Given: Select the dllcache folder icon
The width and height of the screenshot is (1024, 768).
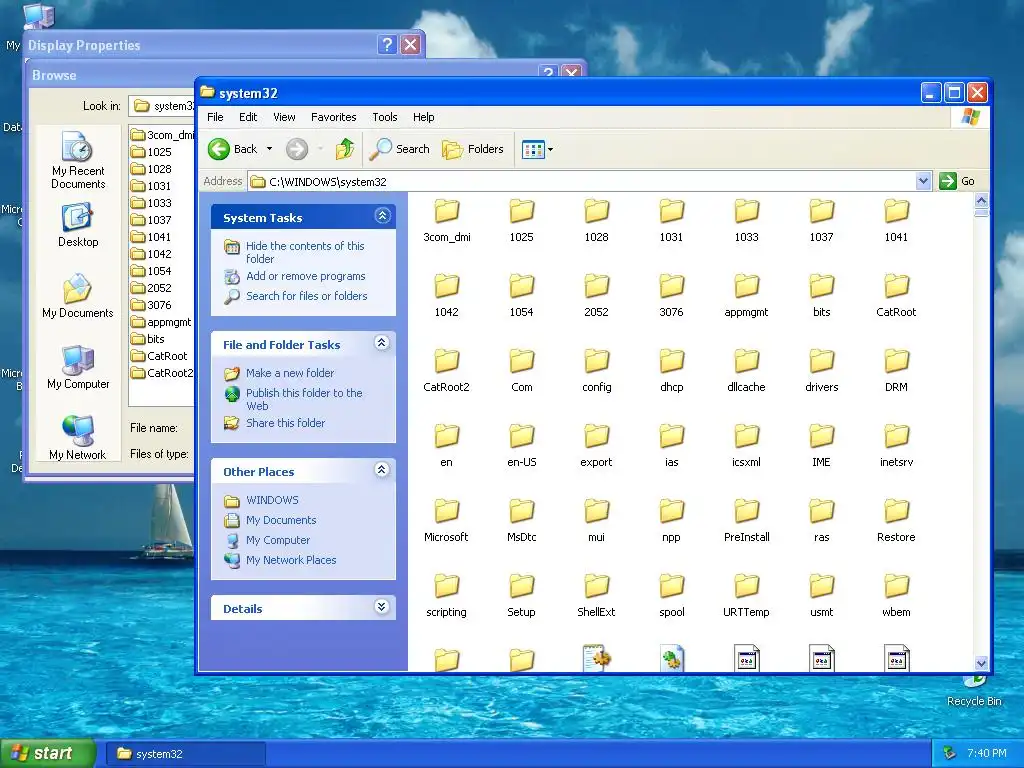Looking at the screenshot, I should click(x=746, y=361).
